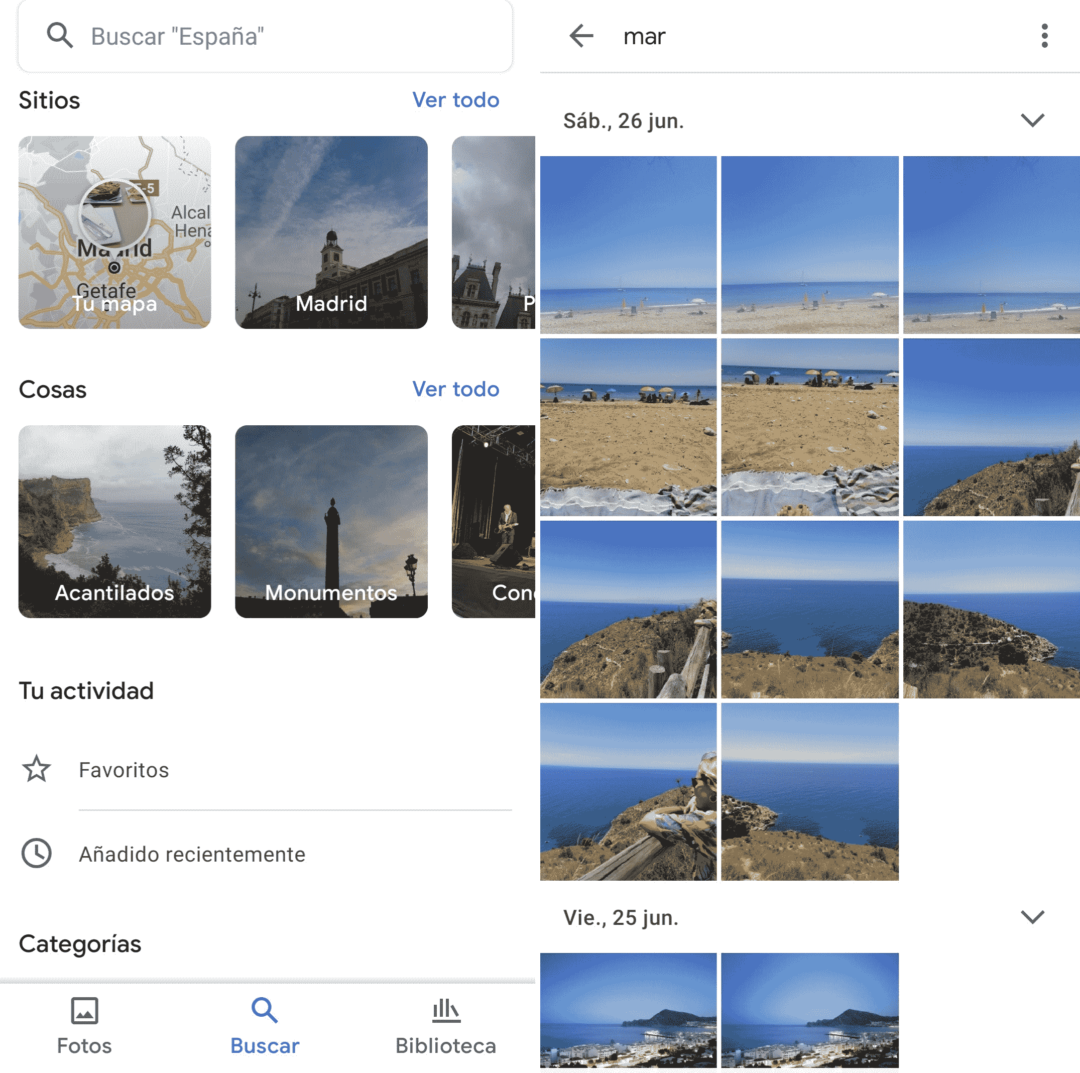
Task: Tap the back arrow next to 'mar' search
Action: [581, 36]
